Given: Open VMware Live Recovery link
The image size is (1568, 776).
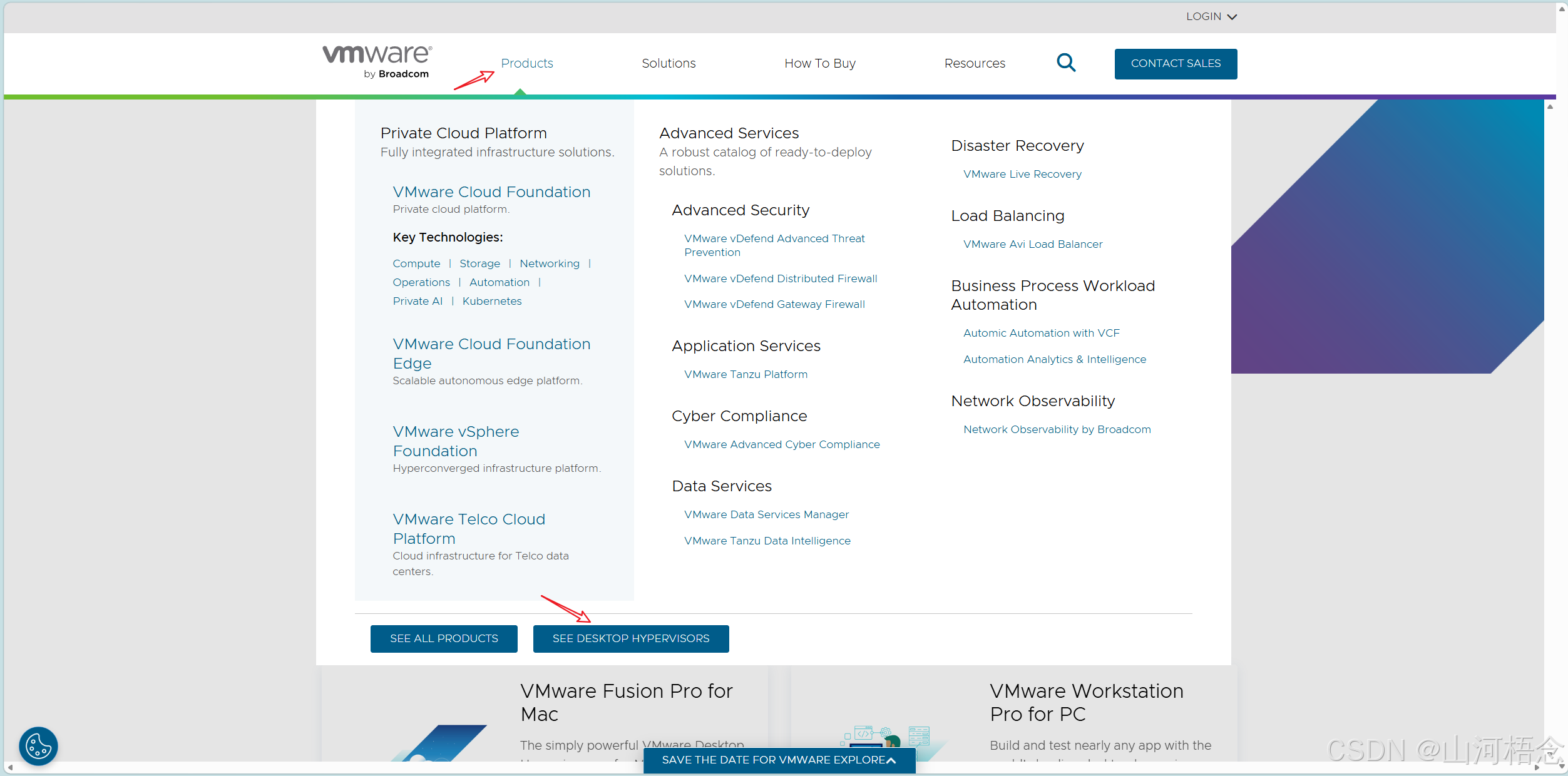Looking at the screenshot, I should pos(1022,174).
